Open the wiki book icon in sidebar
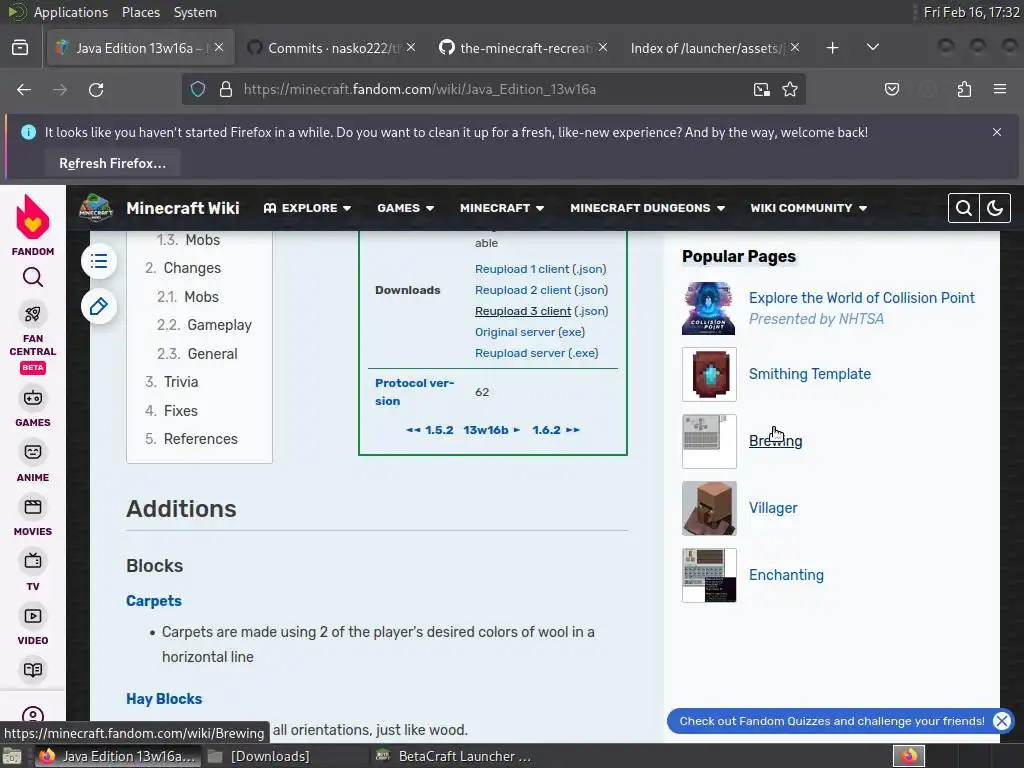This screenshot has height=768, width=1024. coord(33,670)
